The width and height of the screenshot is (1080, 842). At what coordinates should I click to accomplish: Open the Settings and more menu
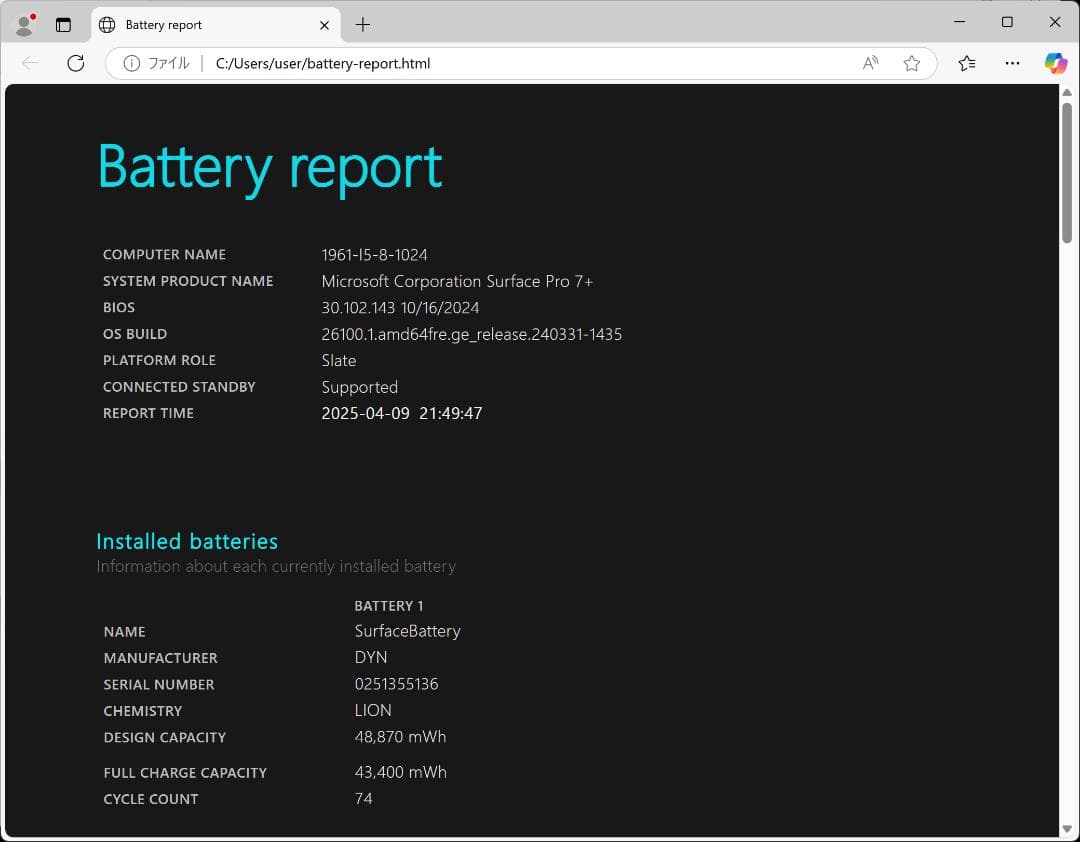pos(1012,62)
